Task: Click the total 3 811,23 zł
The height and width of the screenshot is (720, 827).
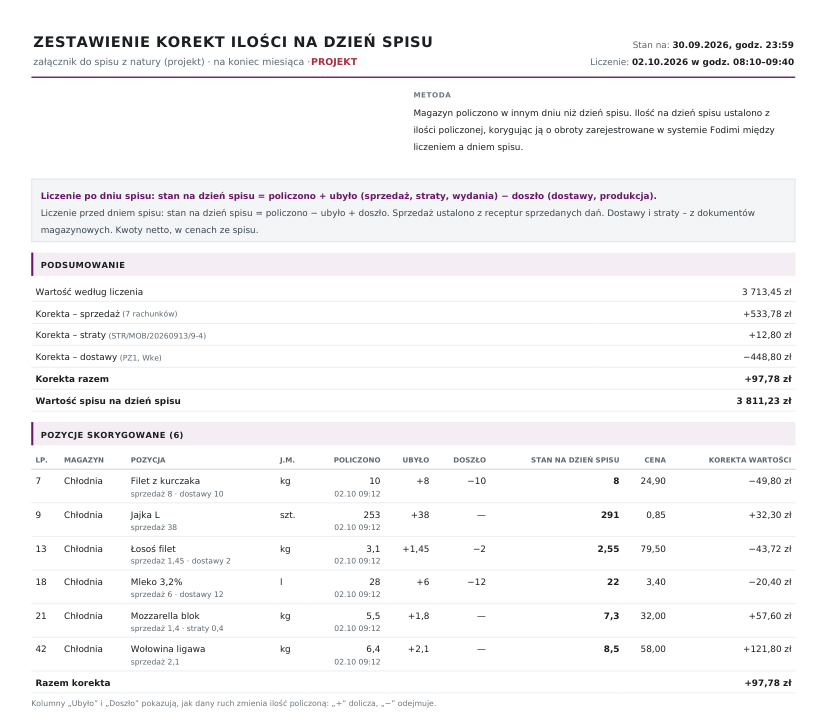Action: 764,401
